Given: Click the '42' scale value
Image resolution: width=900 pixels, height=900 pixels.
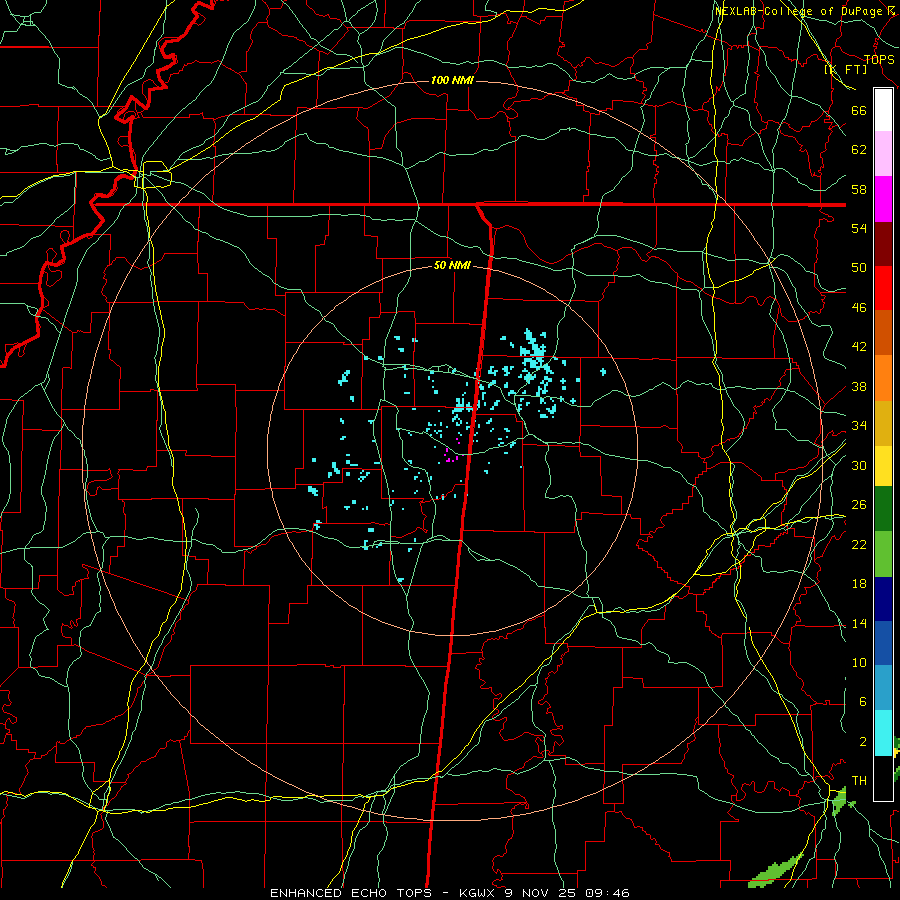Looking at the screenshot, I should 859,346.
